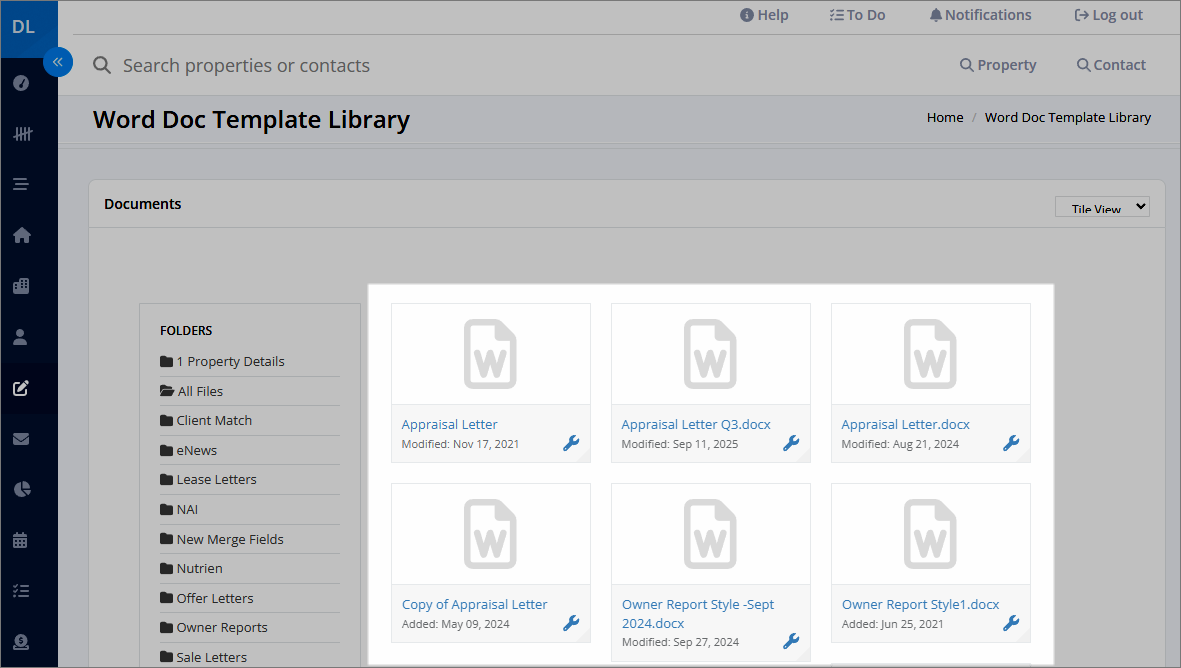Click the Log out link

click(x=1108, y=15)
